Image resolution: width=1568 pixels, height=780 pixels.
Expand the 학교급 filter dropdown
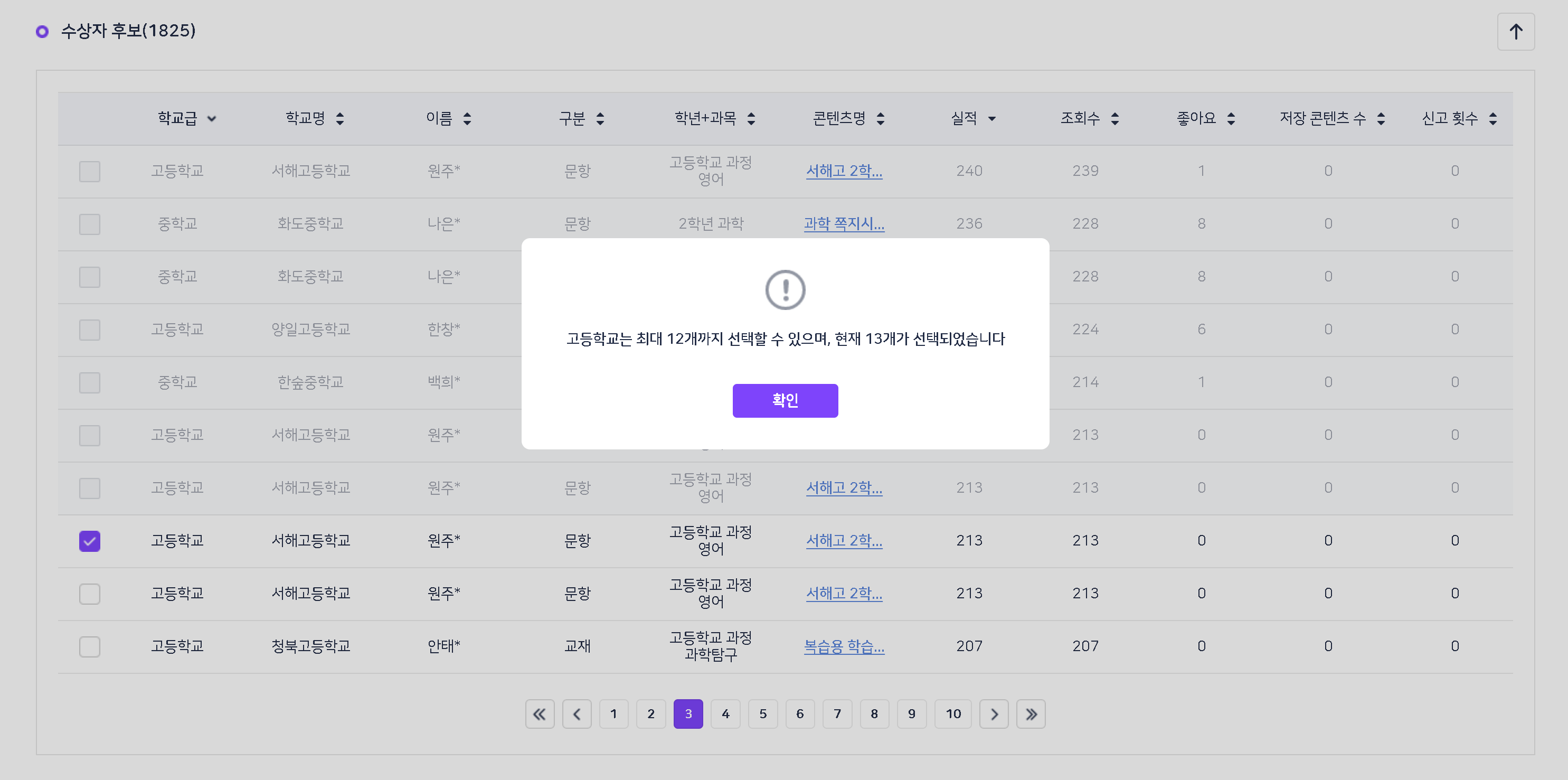click(211, 119)
